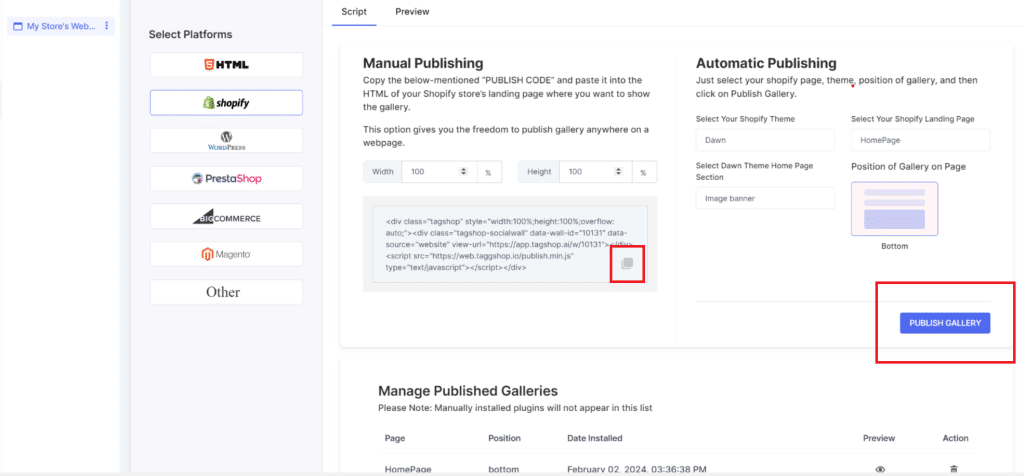Open the Script tab
This screenshot has width=1024, height=476.
pos(354,12)
